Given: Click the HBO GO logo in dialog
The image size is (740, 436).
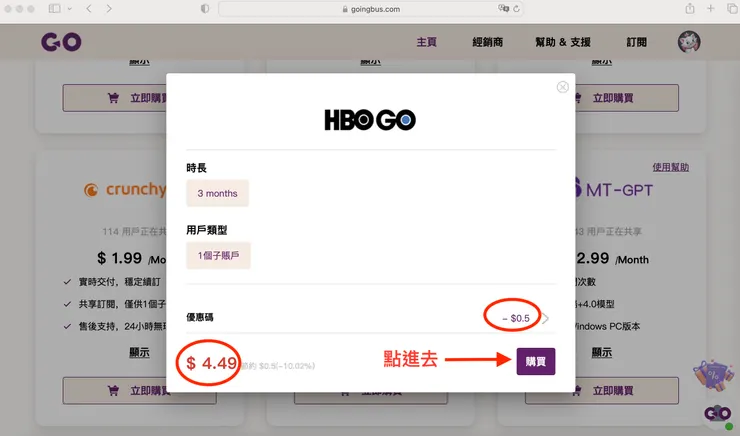Looking at the screenshot, I should (370, 120).
